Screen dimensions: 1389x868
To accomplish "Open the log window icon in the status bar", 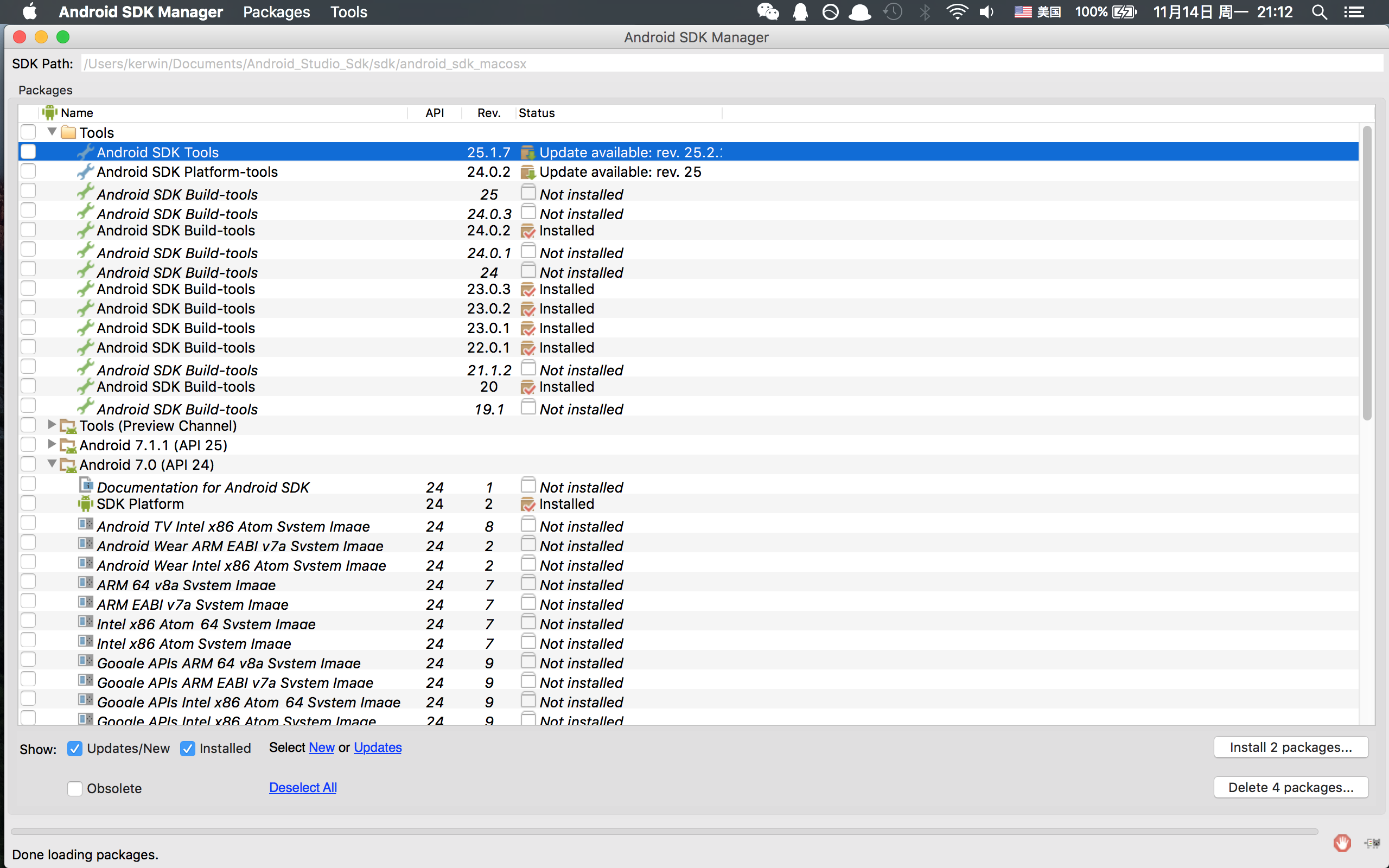I will point(1373,843).
